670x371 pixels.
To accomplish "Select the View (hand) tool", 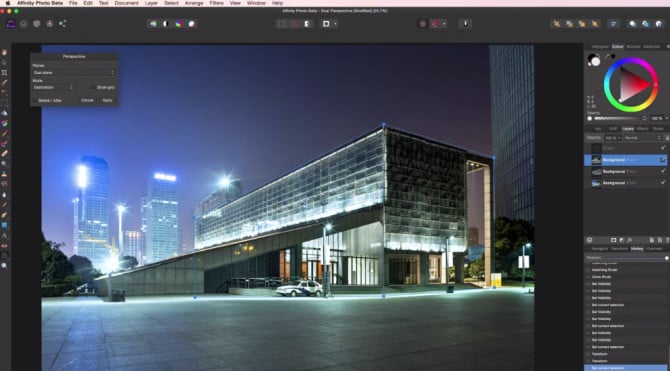I will pos(4,52).
